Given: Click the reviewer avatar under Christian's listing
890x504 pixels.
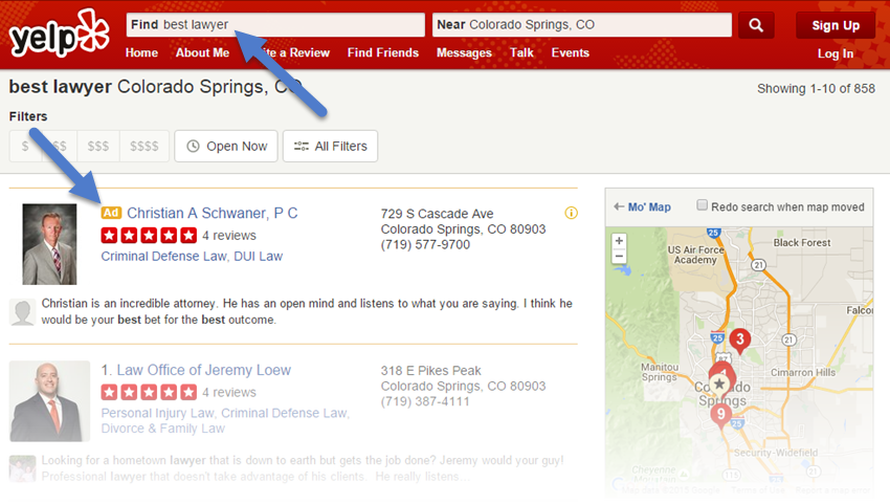Looking at the screenshot, I should click(23, 312).
